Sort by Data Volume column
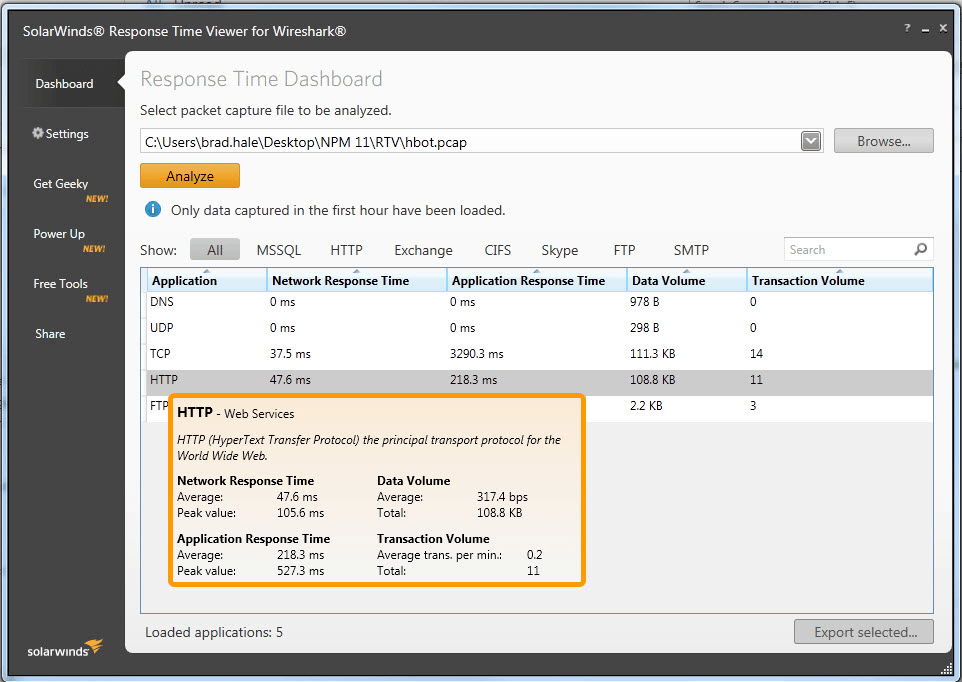Screen dimensions: 962x682 [687, 280]
